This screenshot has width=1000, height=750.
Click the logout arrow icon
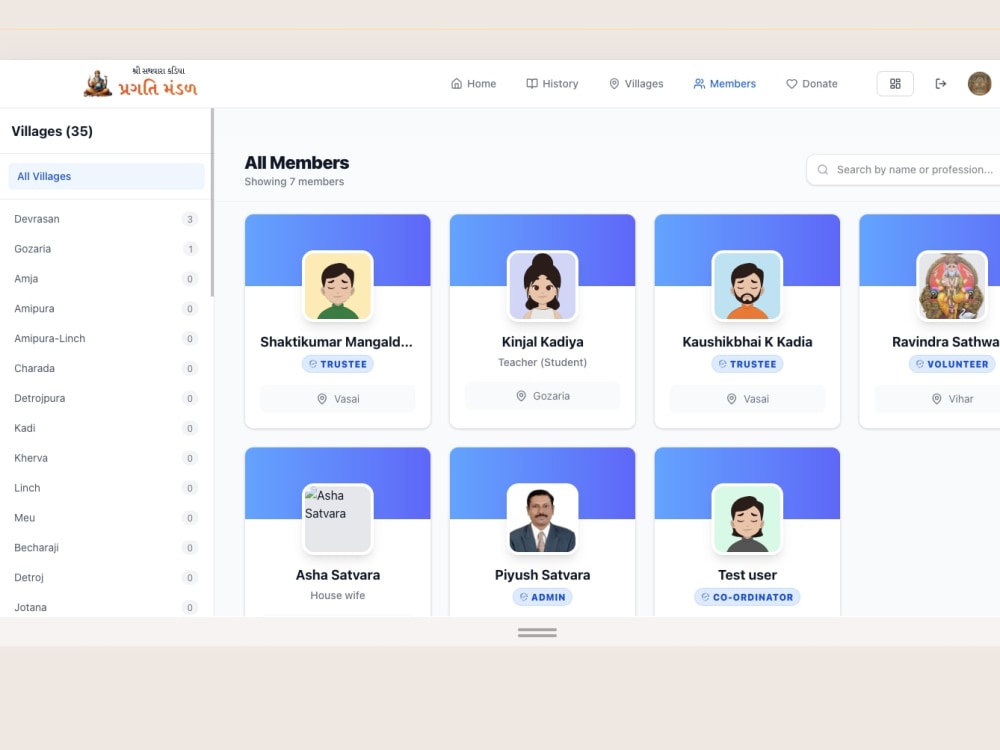(x=941, y=84)
